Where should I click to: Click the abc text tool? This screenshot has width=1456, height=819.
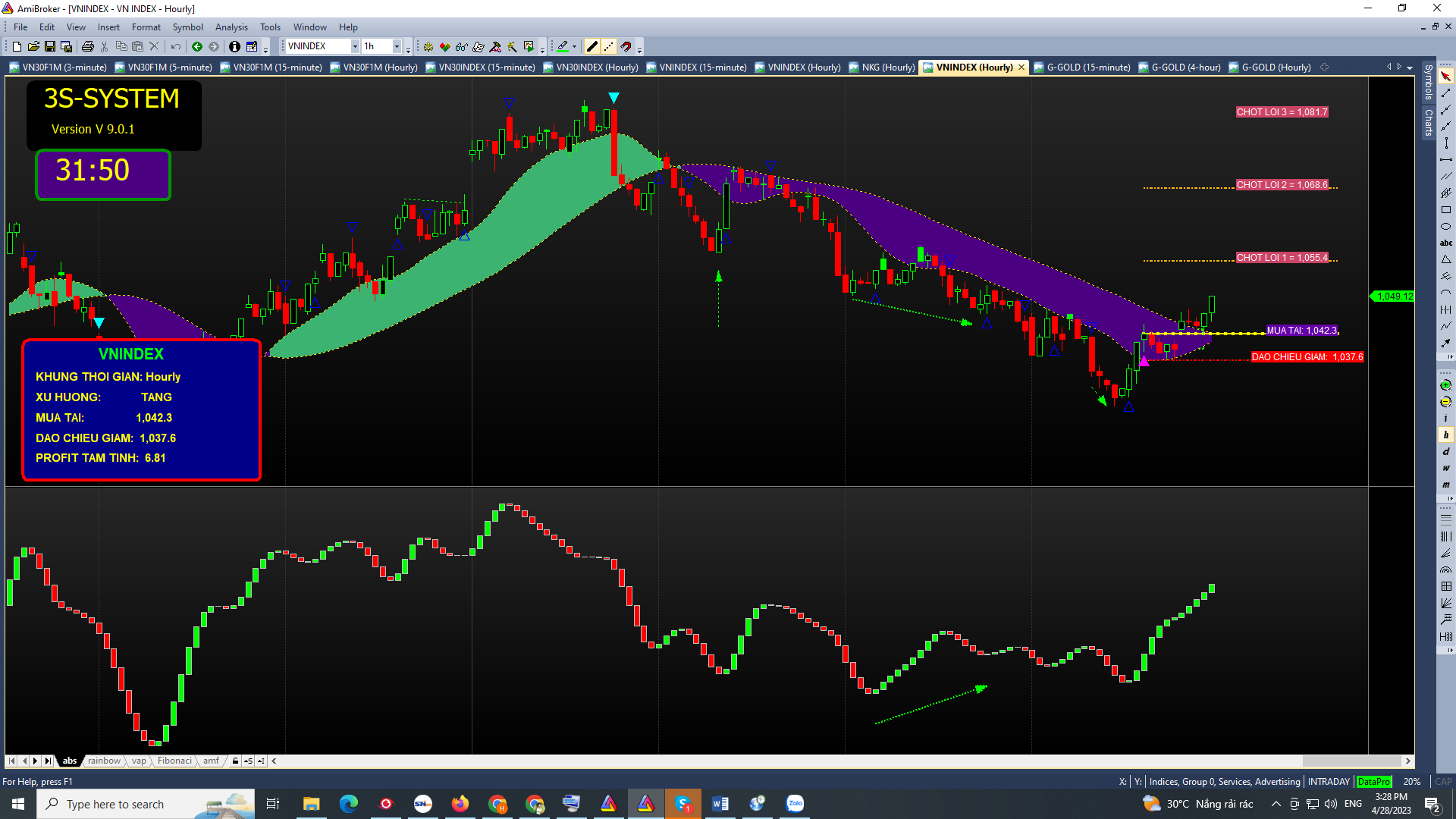(x=1445, y=243)
